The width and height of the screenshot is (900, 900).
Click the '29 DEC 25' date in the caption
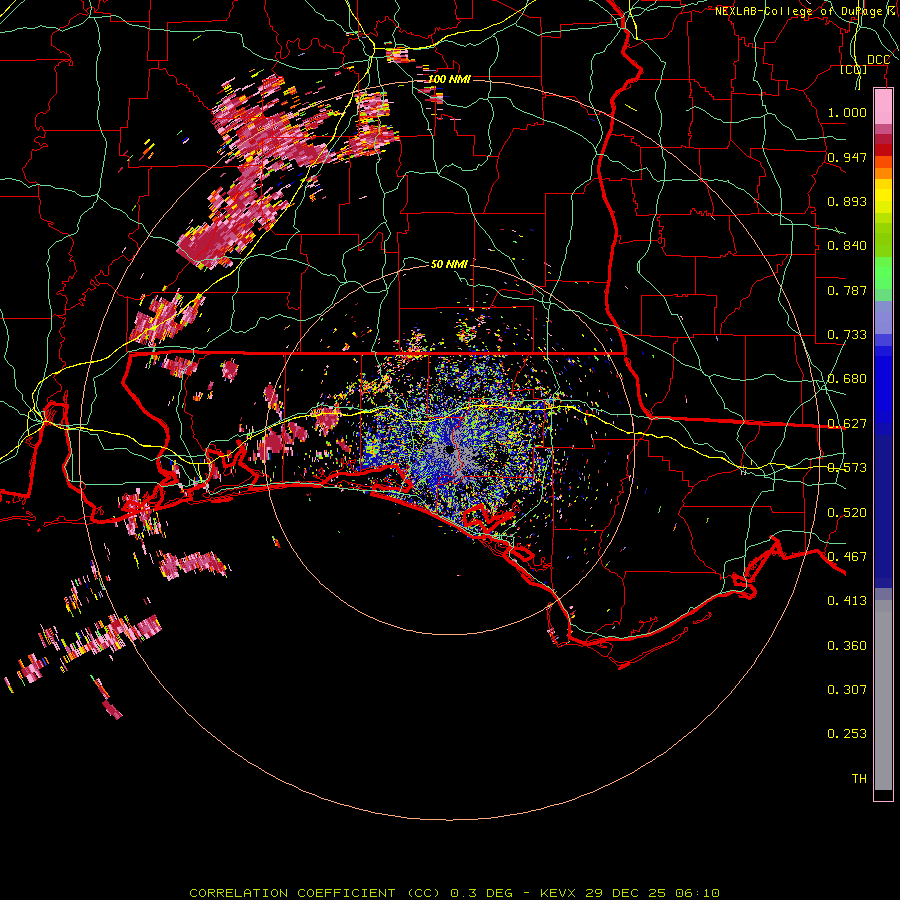coord(626,893)
